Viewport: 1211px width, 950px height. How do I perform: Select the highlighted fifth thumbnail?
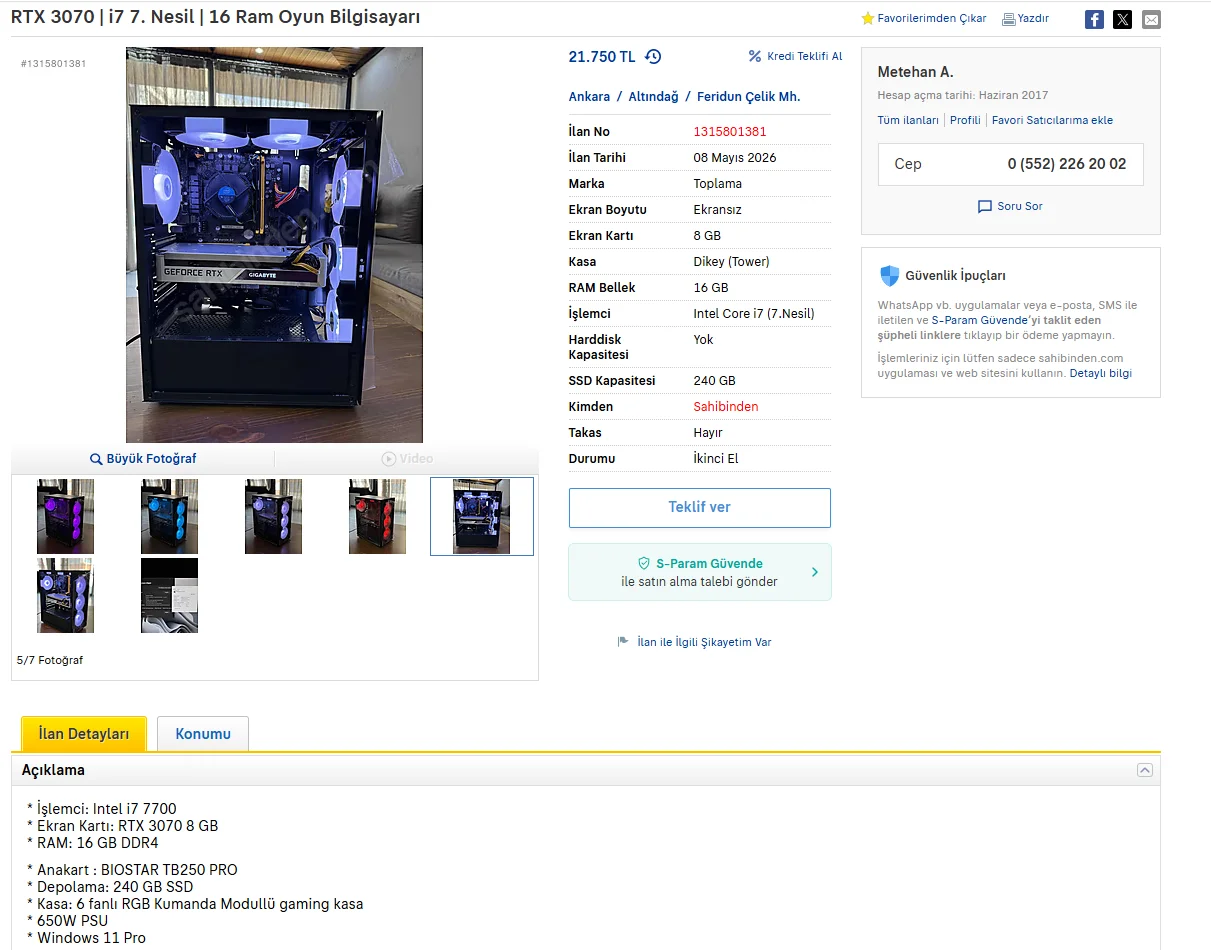tap(482, 516)
